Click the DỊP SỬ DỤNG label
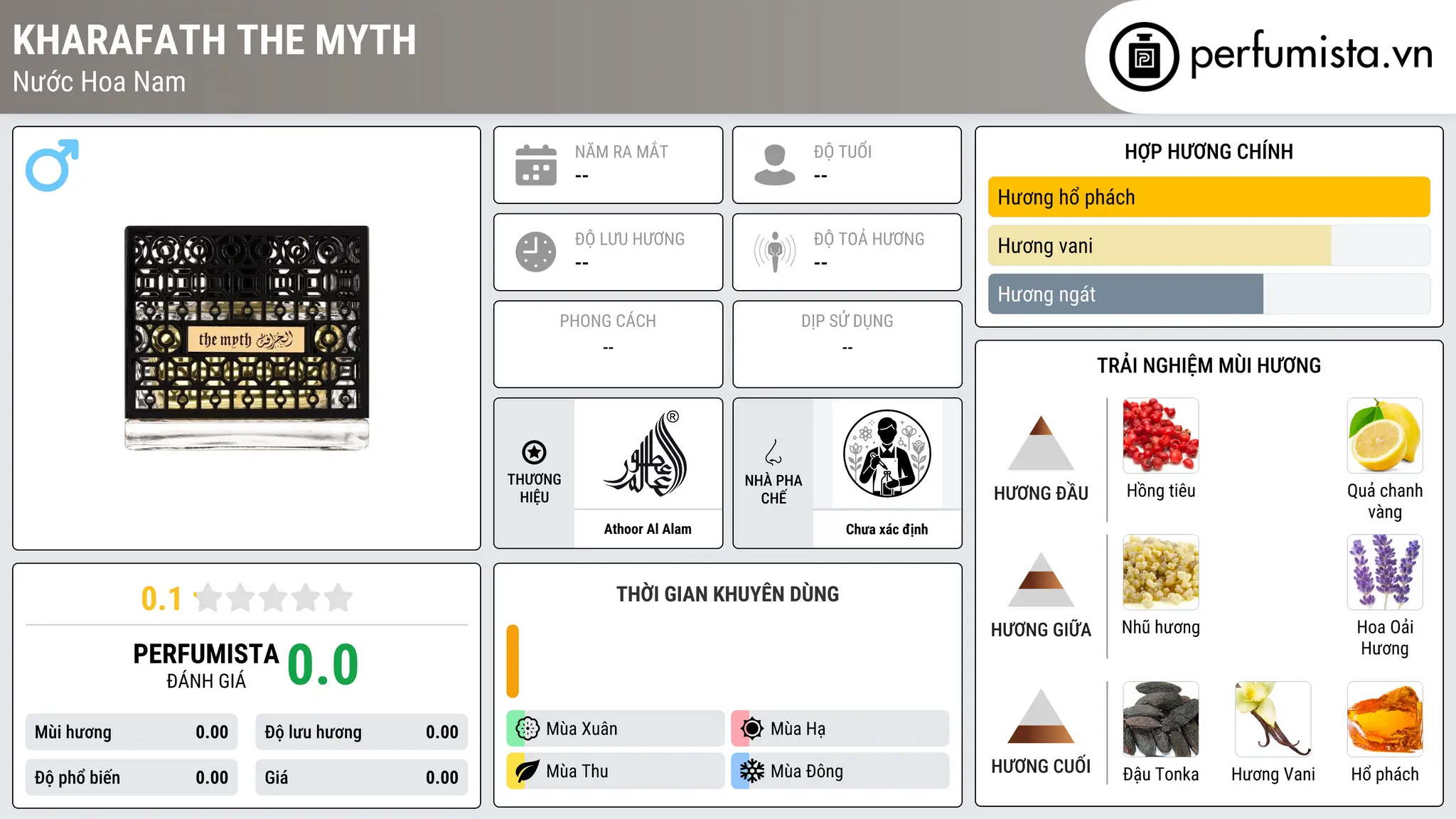 pyautogui.click(x=847, y=321)
